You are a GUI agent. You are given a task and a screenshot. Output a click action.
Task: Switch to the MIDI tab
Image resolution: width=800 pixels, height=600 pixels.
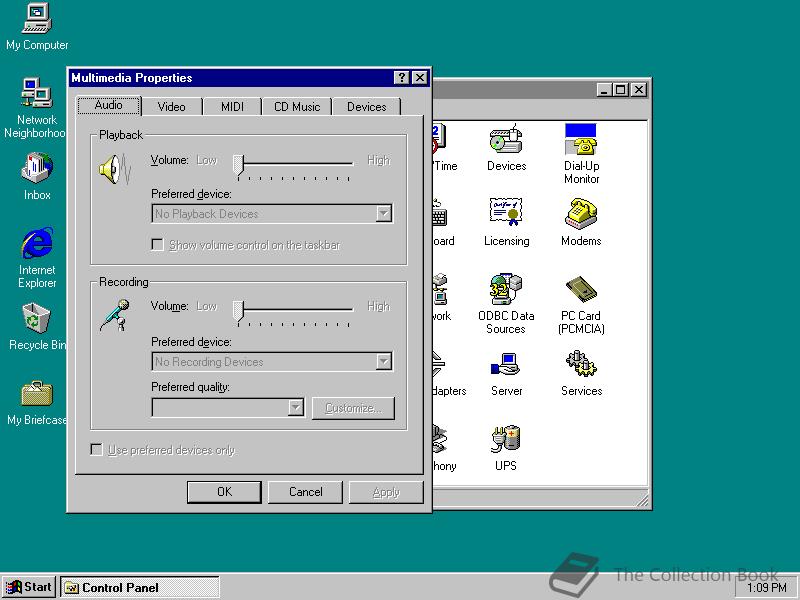pos(232,107)
